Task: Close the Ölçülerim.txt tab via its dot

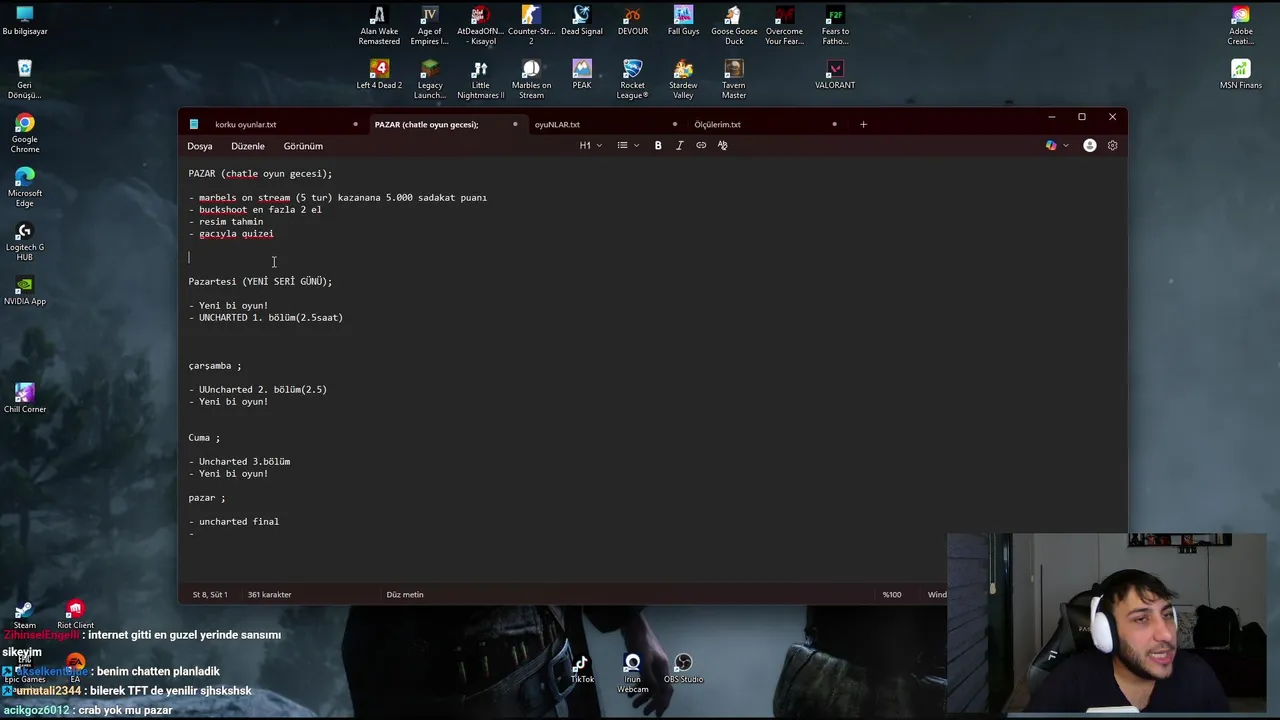Action: click(834, 125)
